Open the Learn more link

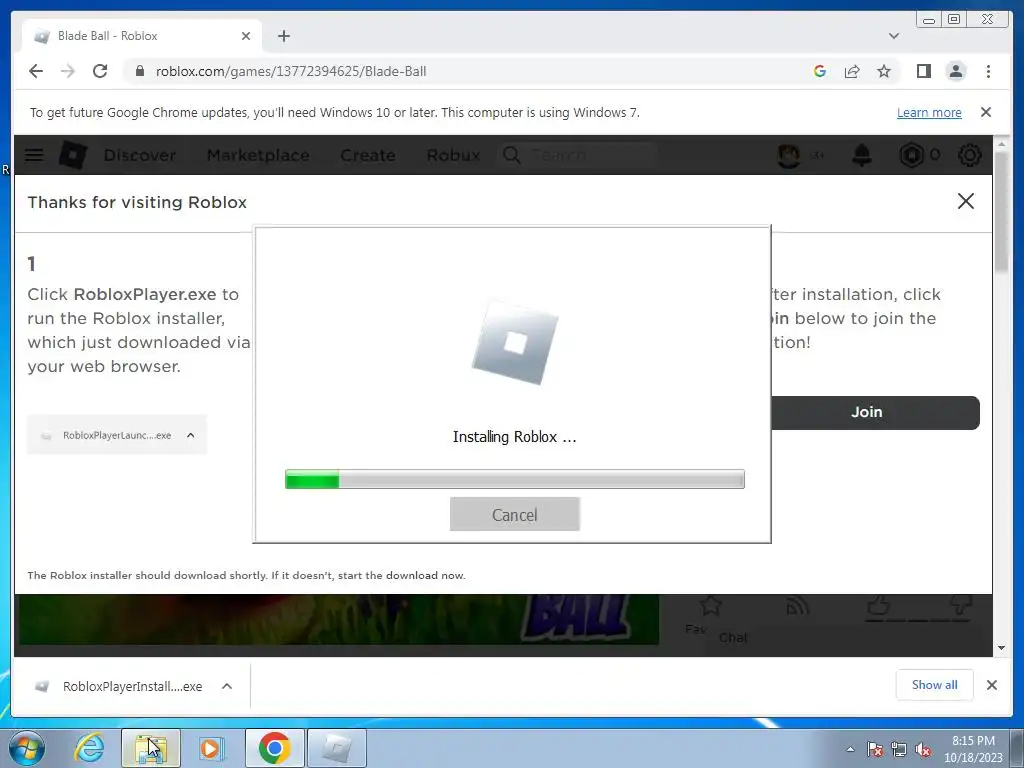coord(929,112)
